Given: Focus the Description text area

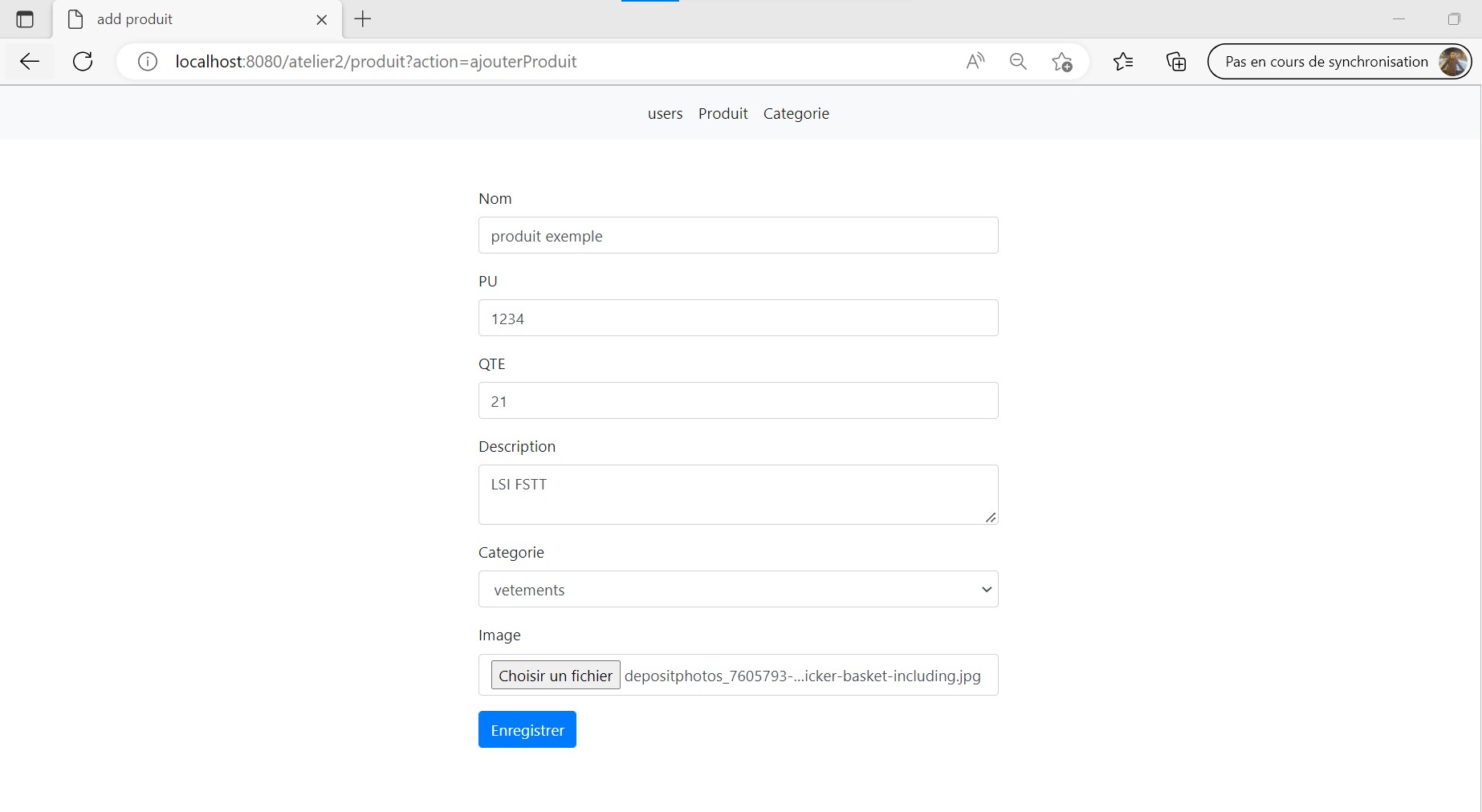Looking at the screenshot, I should (x=738, y=493).
